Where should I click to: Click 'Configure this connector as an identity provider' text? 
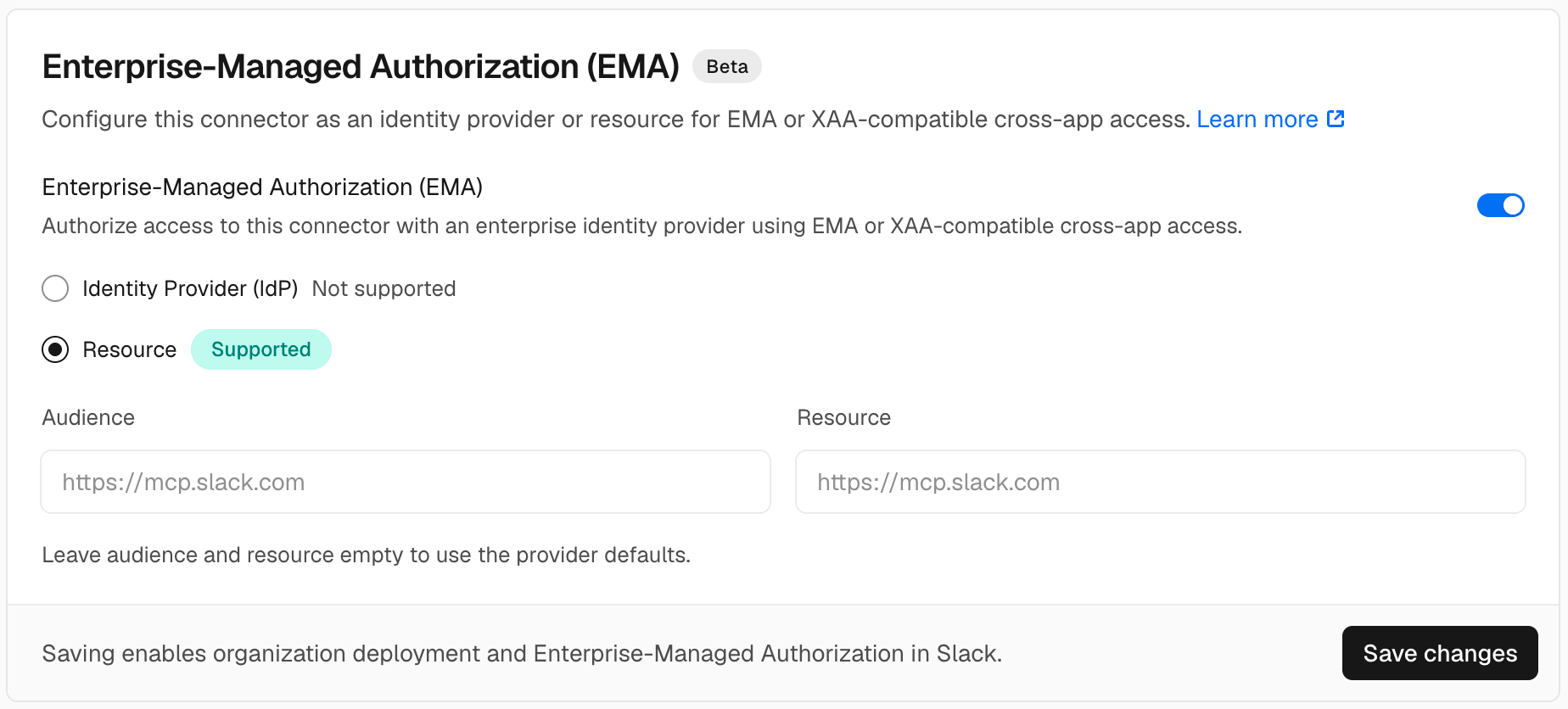[x=616, y=120]
